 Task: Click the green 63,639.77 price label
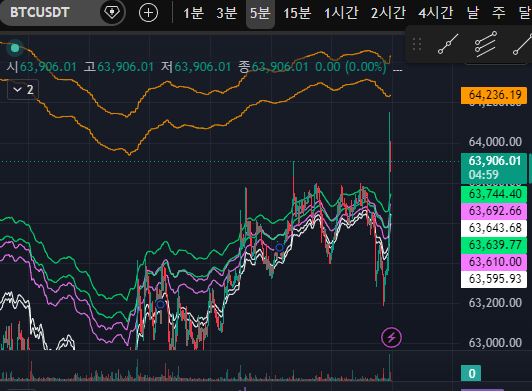(494, 245)
